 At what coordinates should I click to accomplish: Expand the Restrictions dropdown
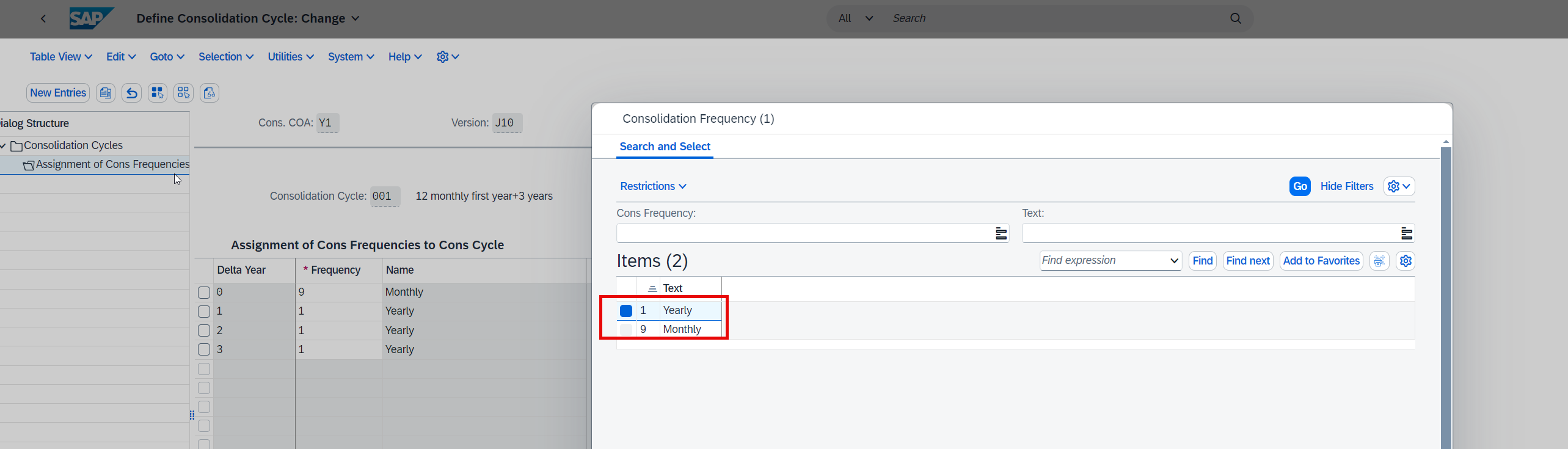click(x=653, y=186)
